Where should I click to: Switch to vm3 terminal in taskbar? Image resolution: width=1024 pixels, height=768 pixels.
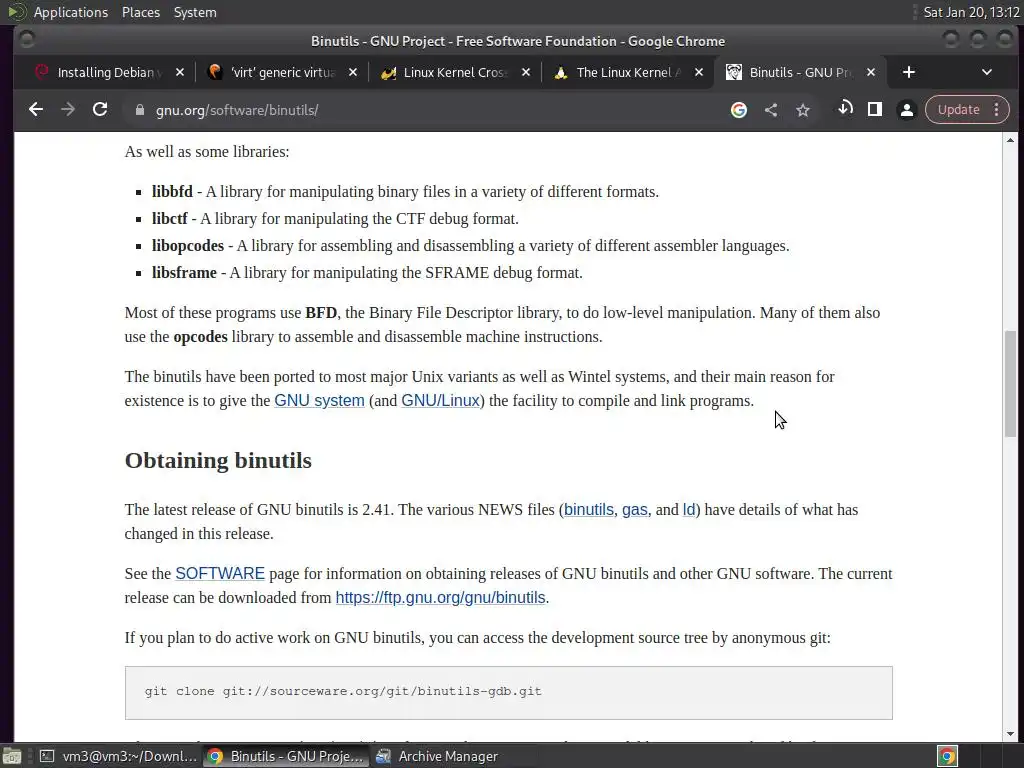[118, 756]
